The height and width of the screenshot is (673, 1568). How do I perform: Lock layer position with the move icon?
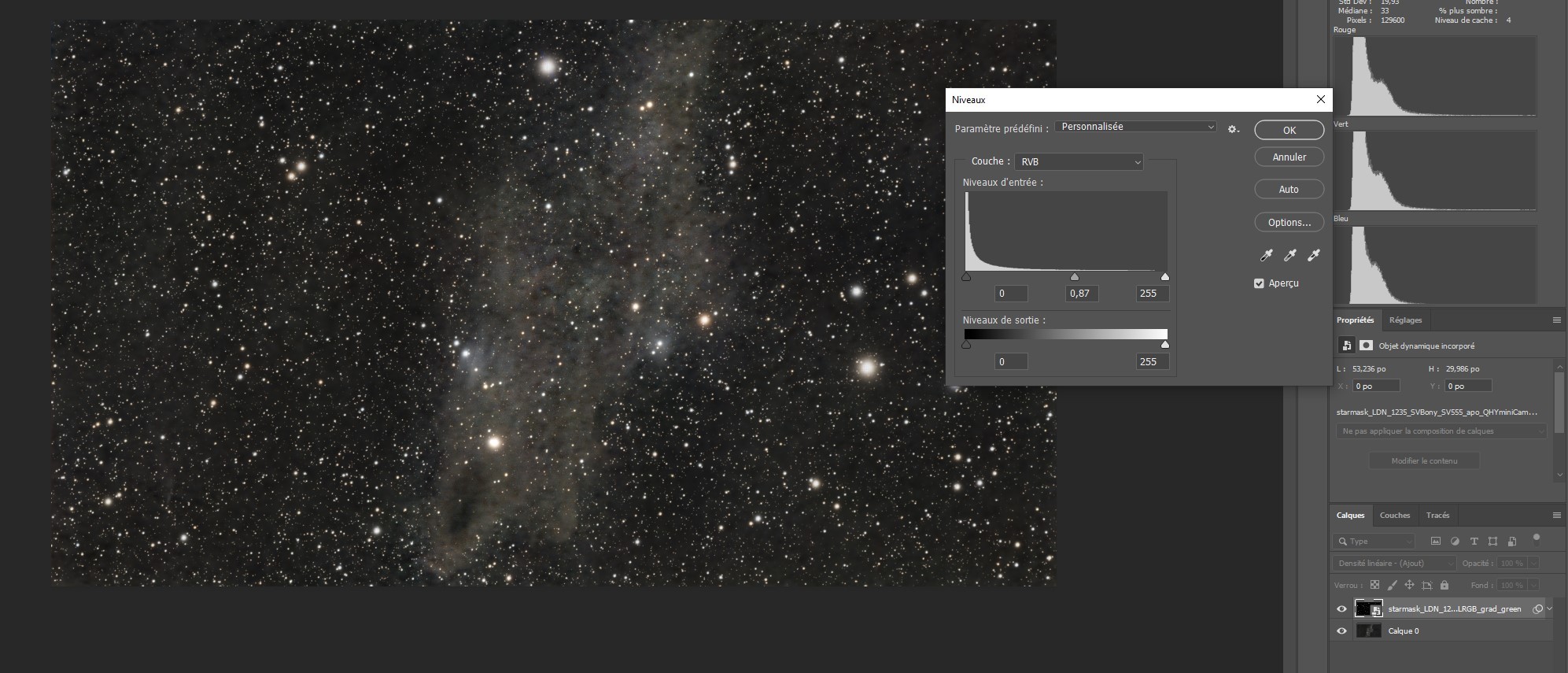[x=1409, y=585]
